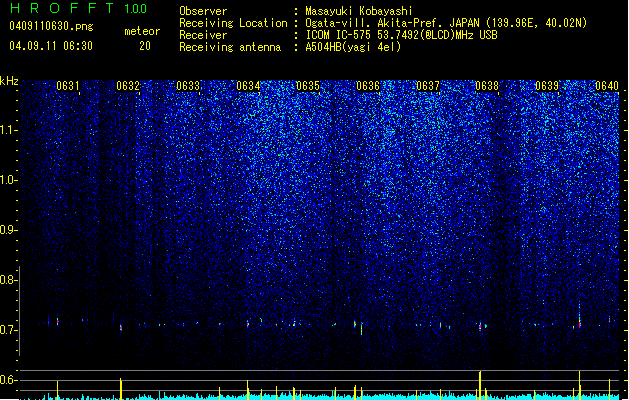Click the 'Receiving Location' label
The height and width of the screenshot is (400, 629).
tap(233, 23)
